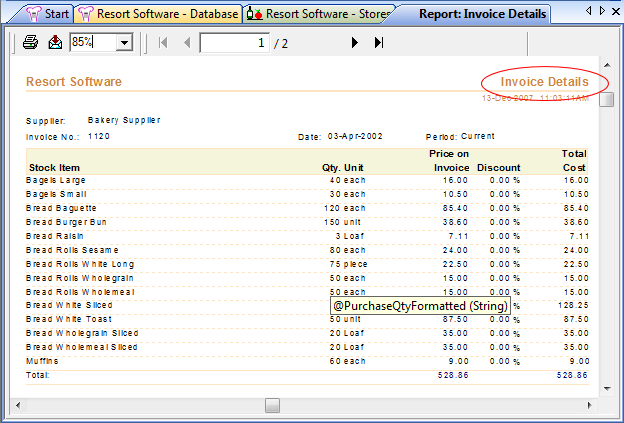Click the vertical scrollbar up arrow
The width and height of the screenshot is (624, 423).
tap(607, 65)
